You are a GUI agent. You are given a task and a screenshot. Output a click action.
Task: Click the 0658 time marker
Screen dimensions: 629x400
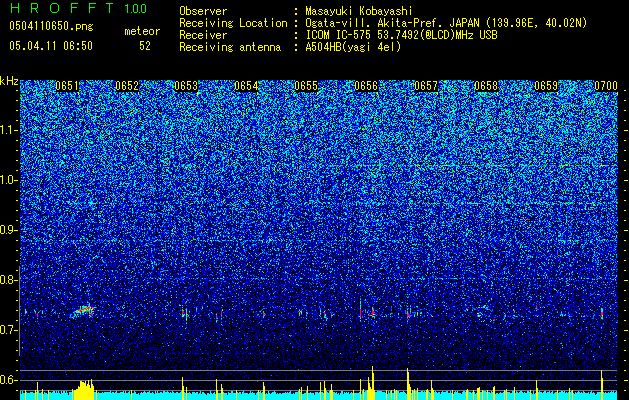[x=486, y=86]
